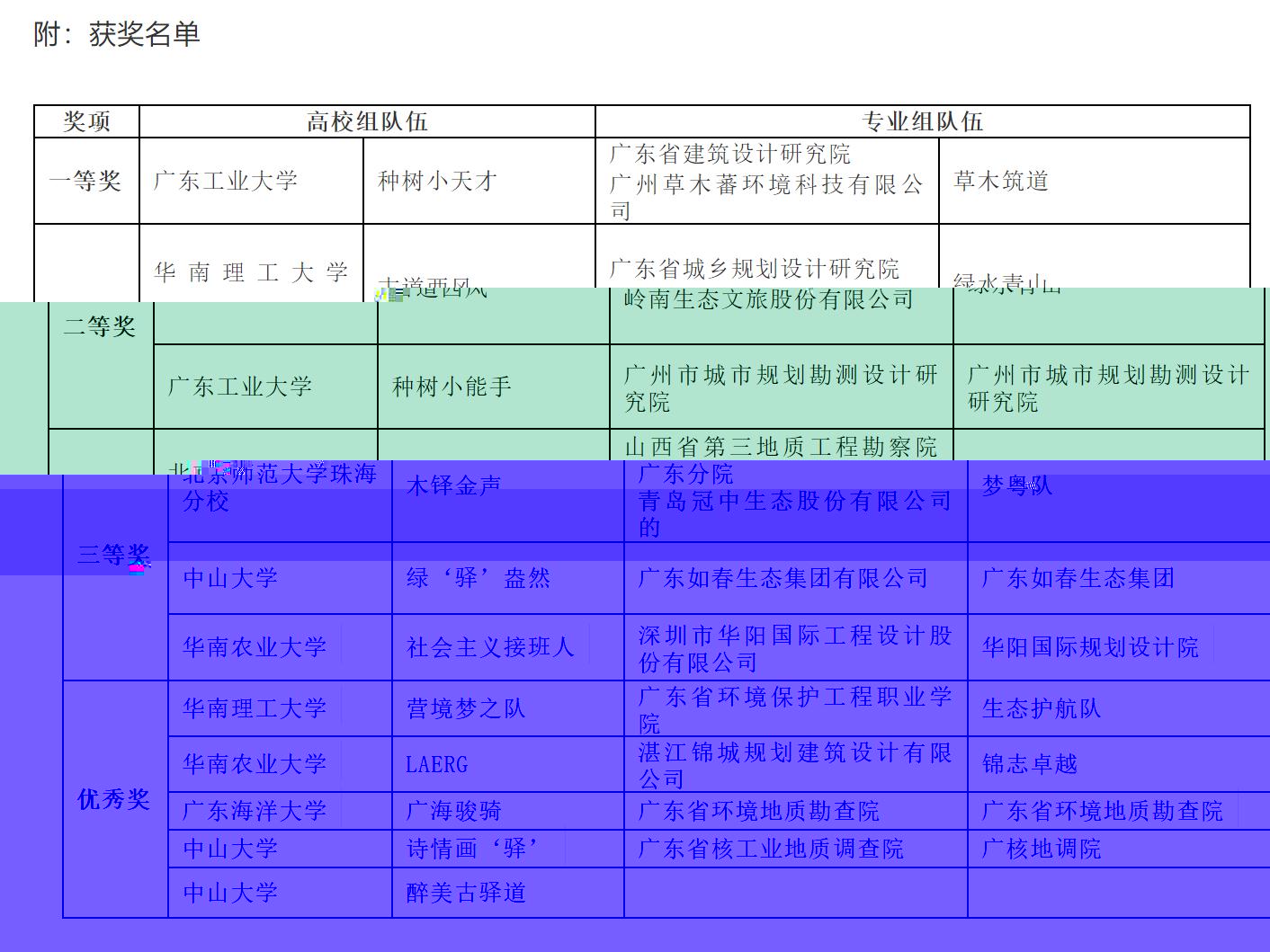Image resolution: width=1270 pixels, height=952 pixels.
Task: Click 青岛冠中生态股份有限公司 text
Action: [795, 501]
